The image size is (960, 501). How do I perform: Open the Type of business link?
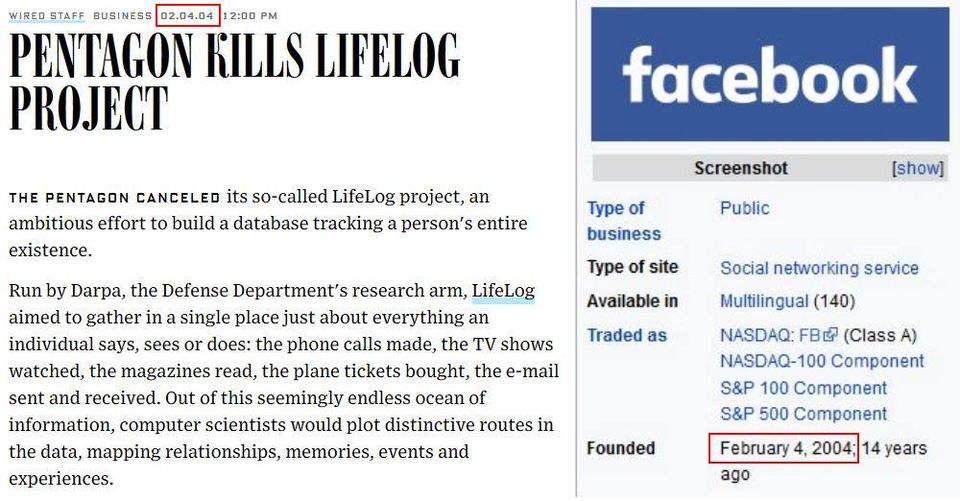(x=624, y=221)
